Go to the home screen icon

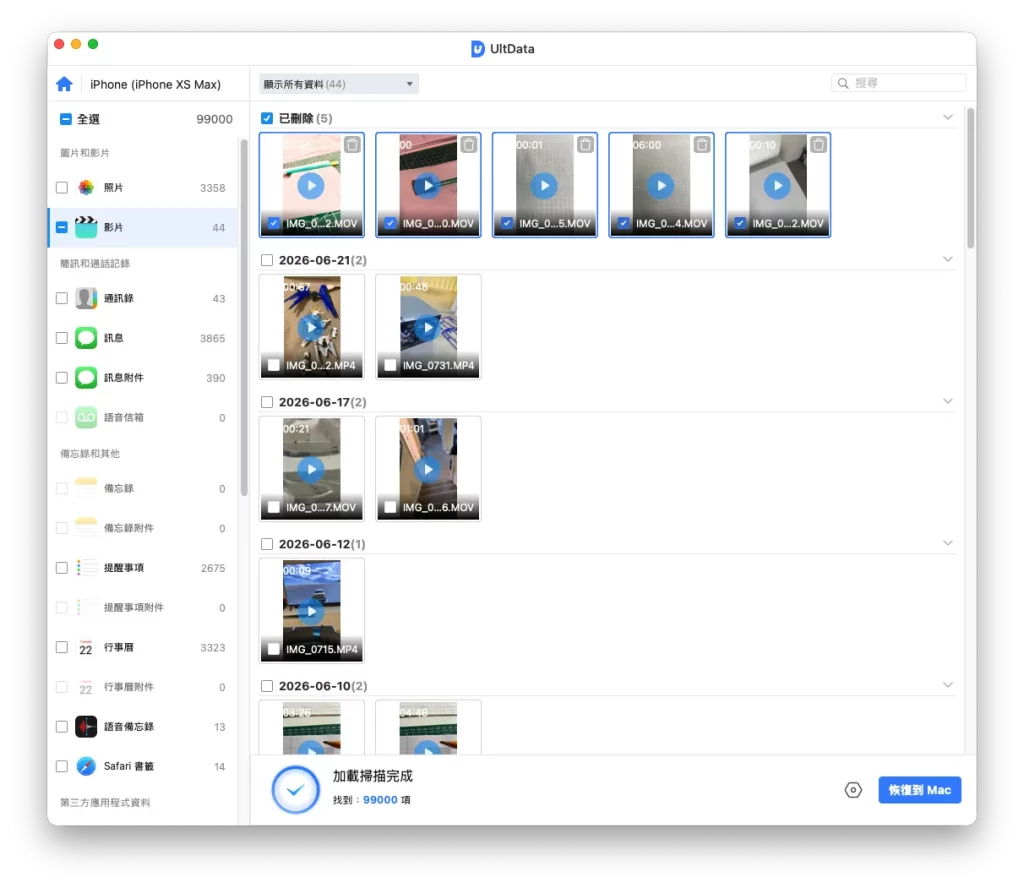[x=64, y=84]
